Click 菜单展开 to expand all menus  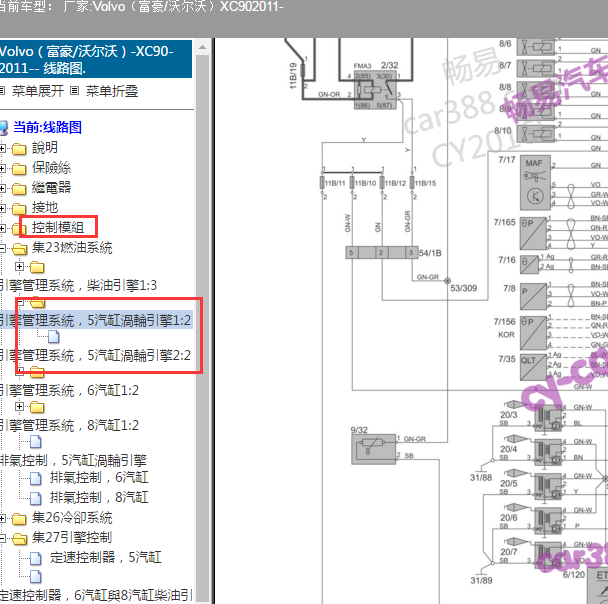(x=38, y=91)
